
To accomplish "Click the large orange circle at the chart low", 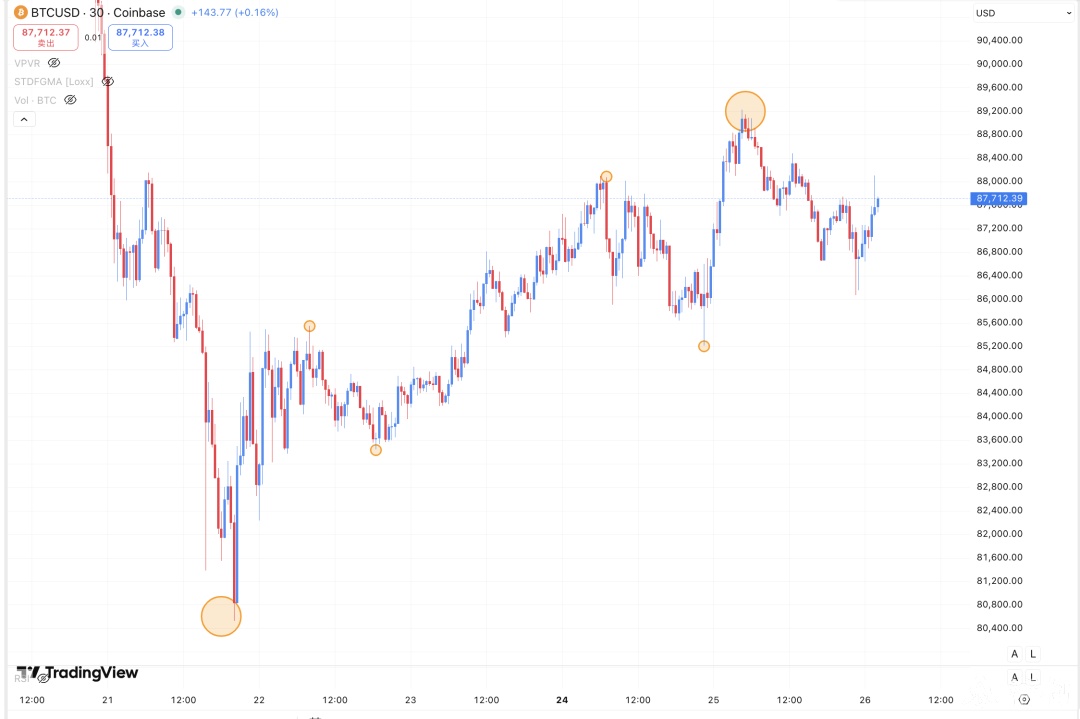I will coord(221,616).
